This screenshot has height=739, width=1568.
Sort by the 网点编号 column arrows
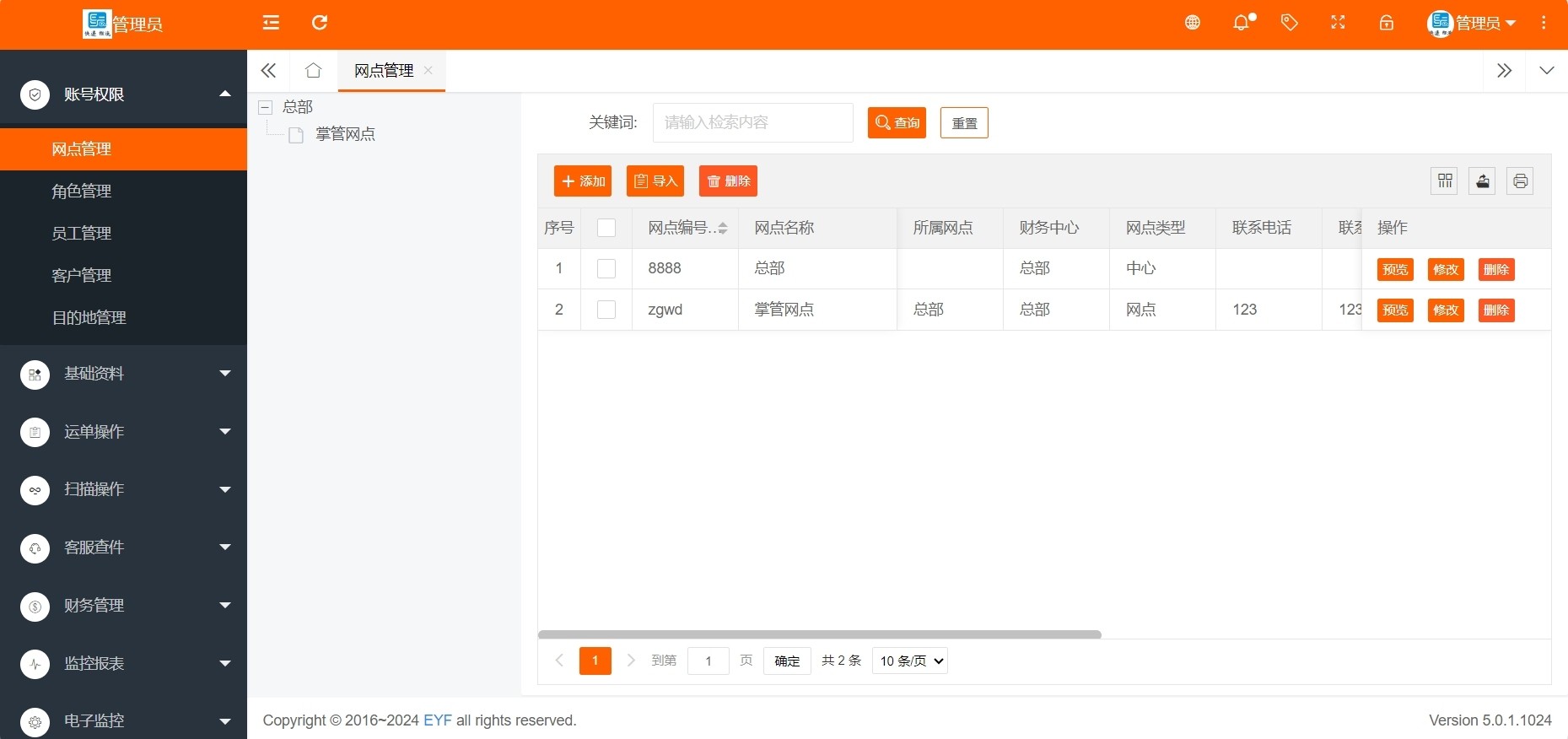(x=723, y=228)
